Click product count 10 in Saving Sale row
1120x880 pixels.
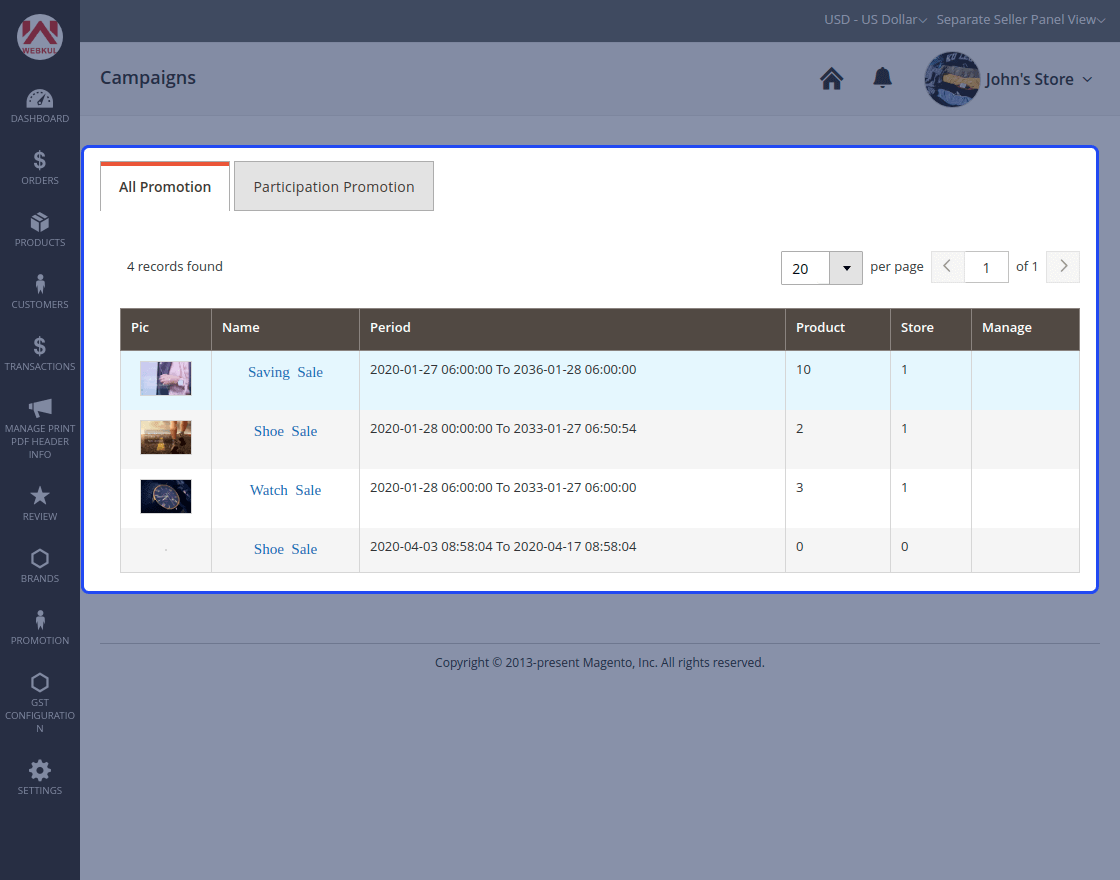[804, 370]
